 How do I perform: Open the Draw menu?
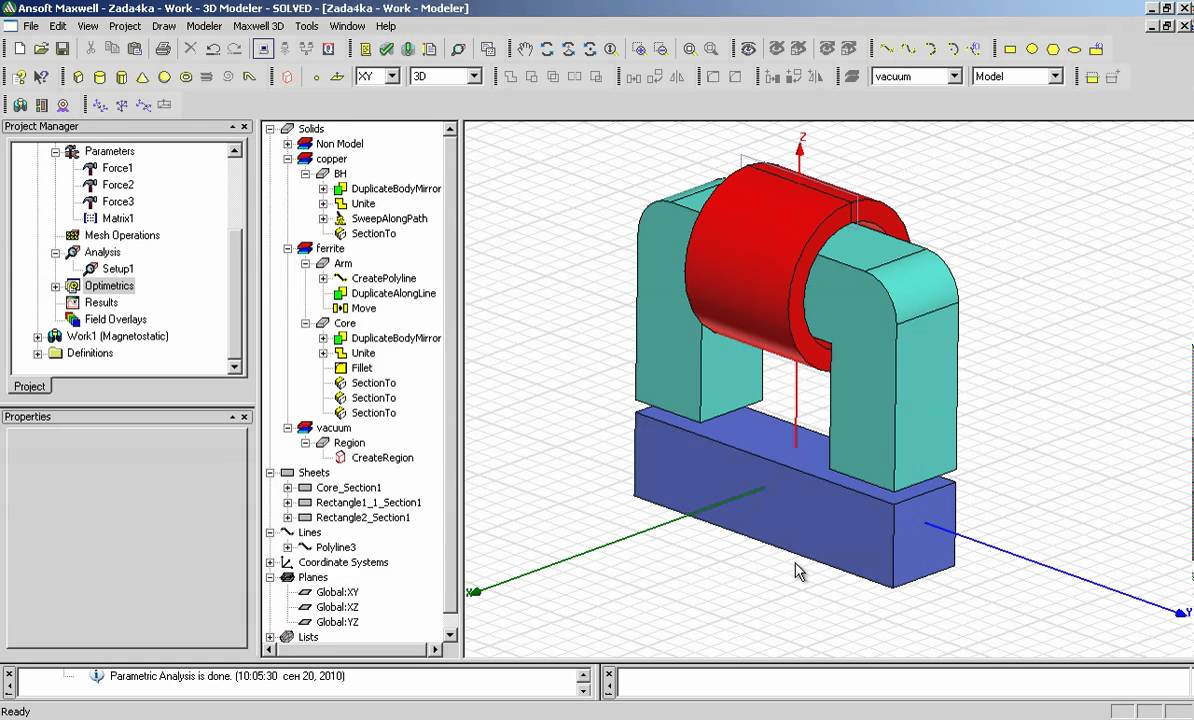tap(164, 26)
